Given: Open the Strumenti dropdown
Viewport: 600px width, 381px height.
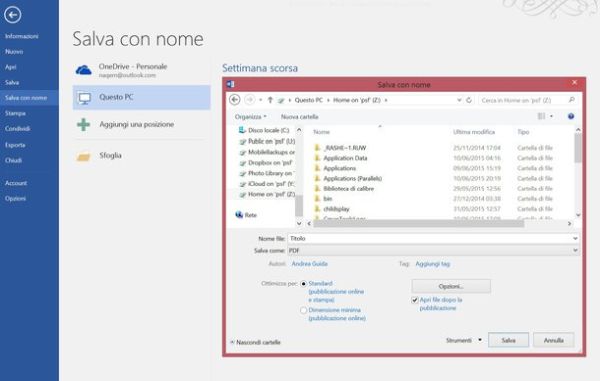Looking at the screenshot, I should click(463, 340).
